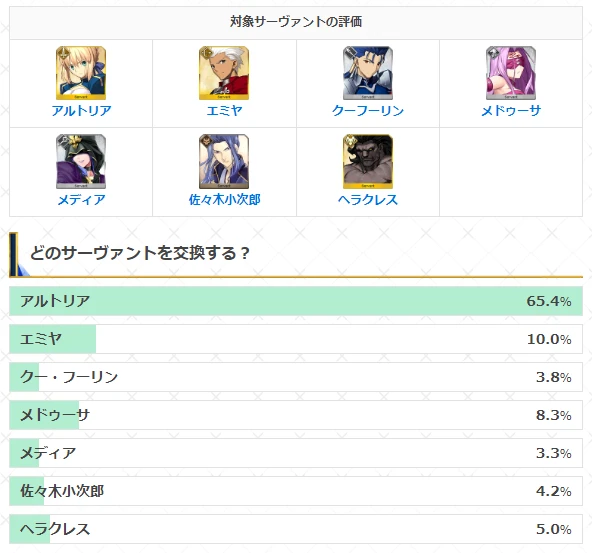
Task: Open the アルトリア servant portrait icon
Action: coord(81,73)
